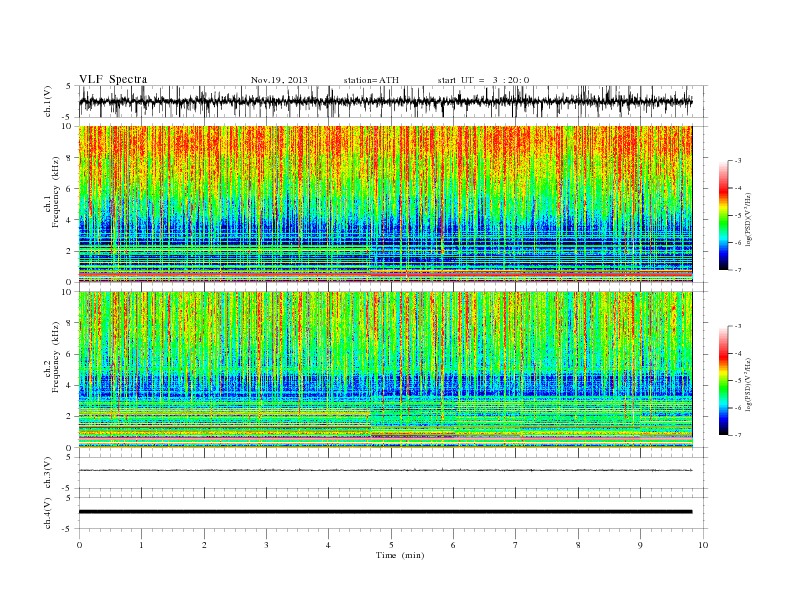792x612 pixels.
Task: Click the "-7" tick on lower color bar
Action: (737, 435)
